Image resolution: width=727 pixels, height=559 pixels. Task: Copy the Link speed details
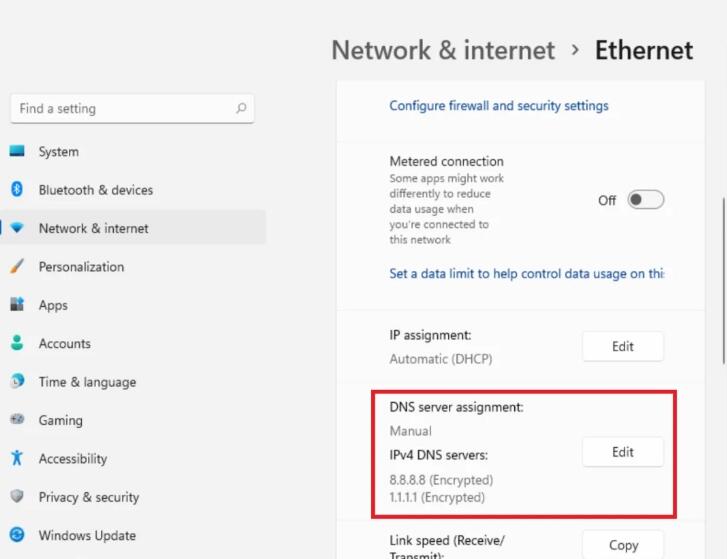pyautogui.click(x=623, y=545)
